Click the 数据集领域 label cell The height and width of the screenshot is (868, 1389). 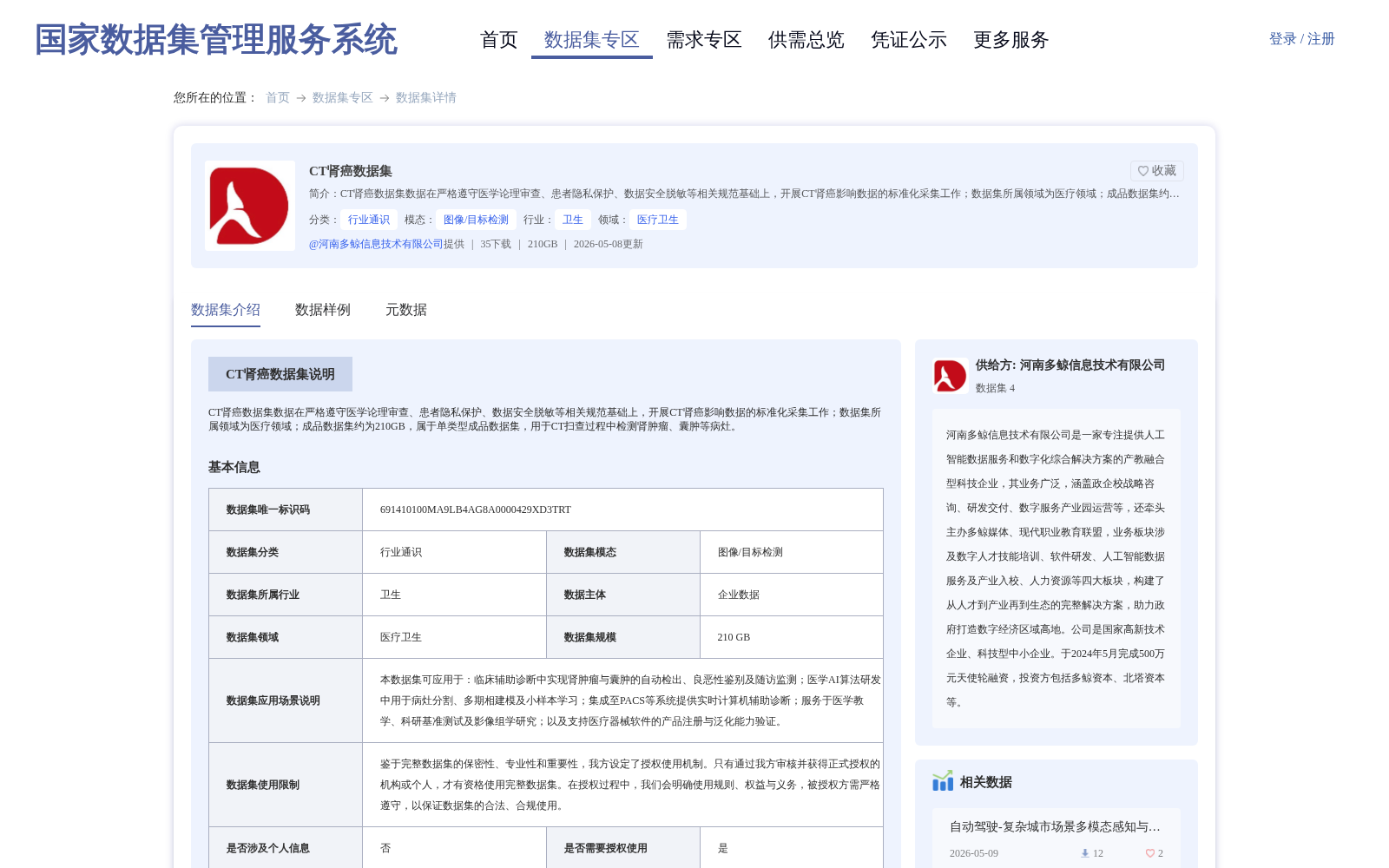tap(286, 637)
